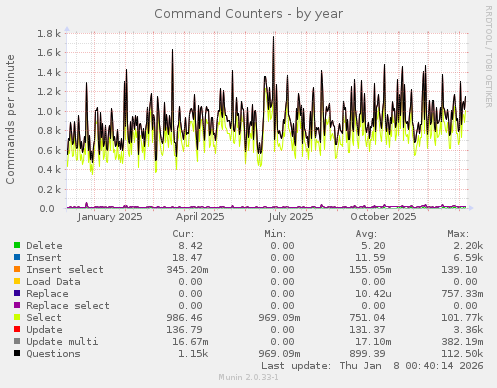
Task: Click the '1.0 k' y-axis tick label
Action: (49, 111)
